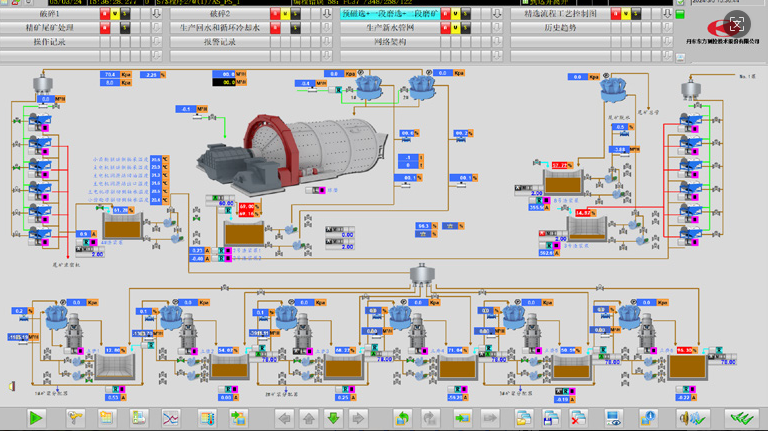Click the red X delete toolbar icon
The image size is (768, 431).
tap(577, 416)
